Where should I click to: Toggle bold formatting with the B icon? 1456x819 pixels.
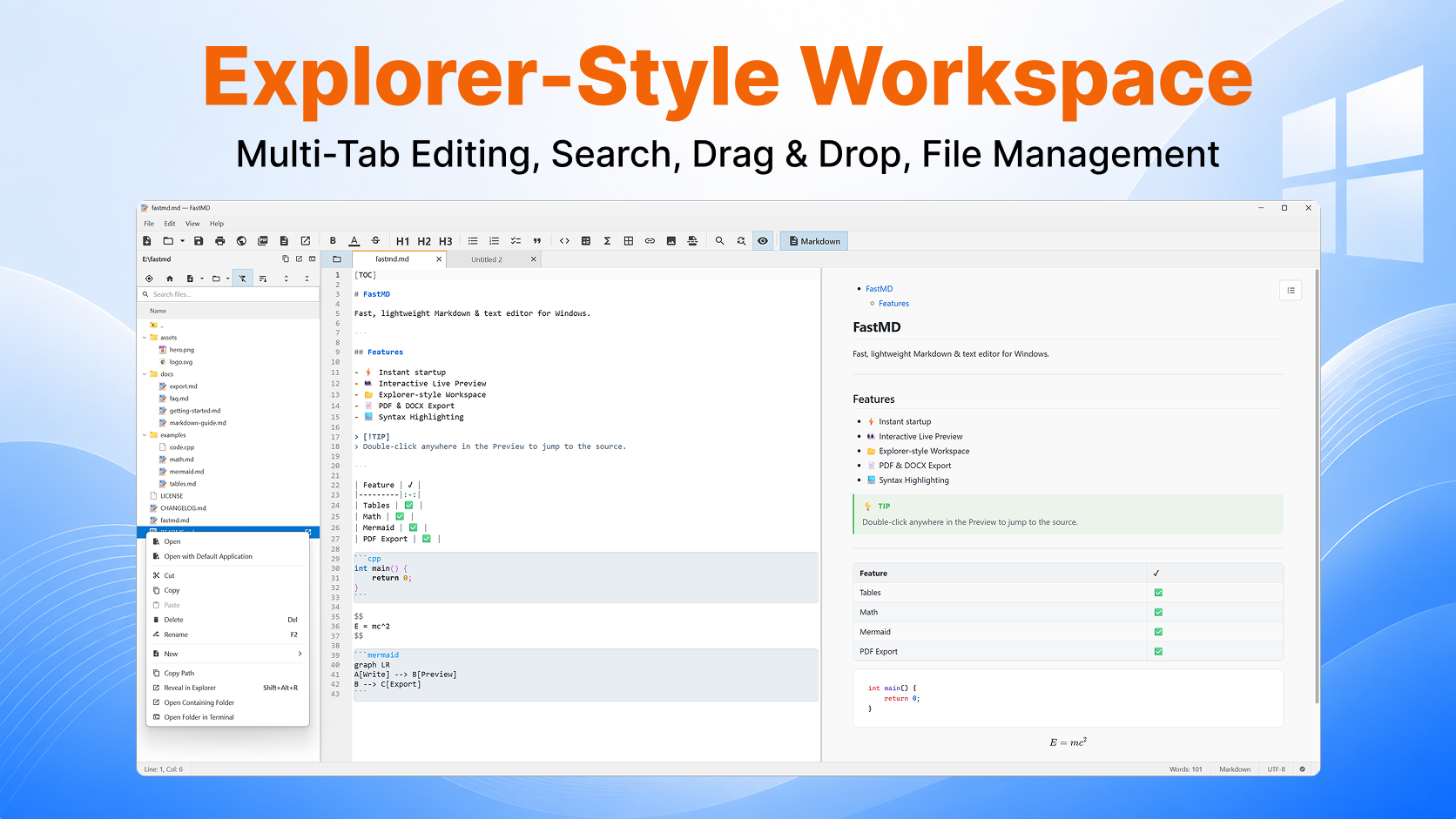click(333, 241)
